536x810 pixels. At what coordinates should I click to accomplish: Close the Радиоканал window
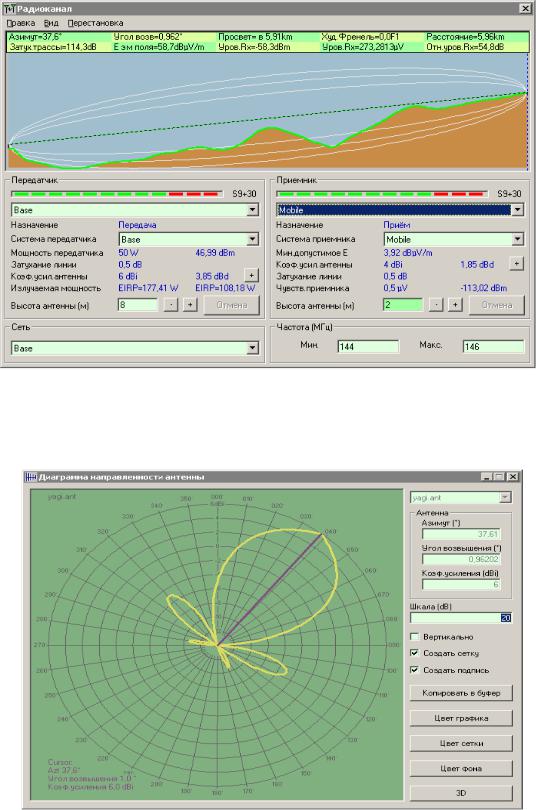525,8
